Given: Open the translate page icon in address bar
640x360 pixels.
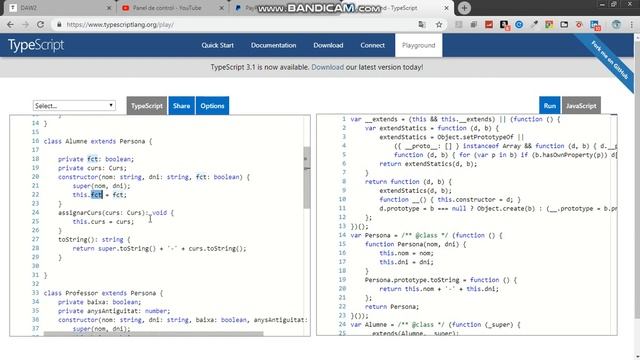Looking at the screenshot, I should coord(422,24).
